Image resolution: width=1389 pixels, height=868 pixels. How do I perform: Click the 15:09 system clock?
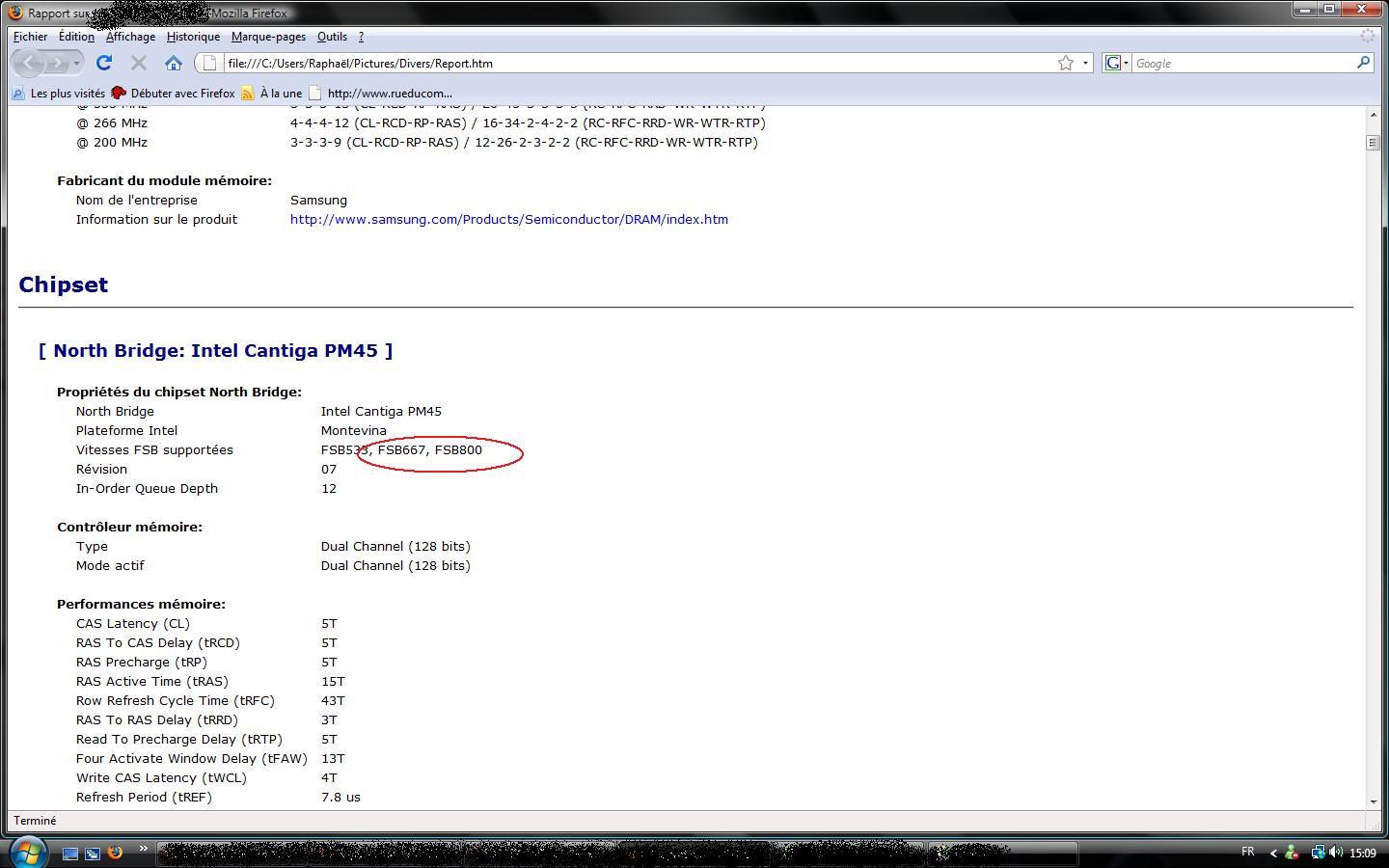(x=1362, y=853)
